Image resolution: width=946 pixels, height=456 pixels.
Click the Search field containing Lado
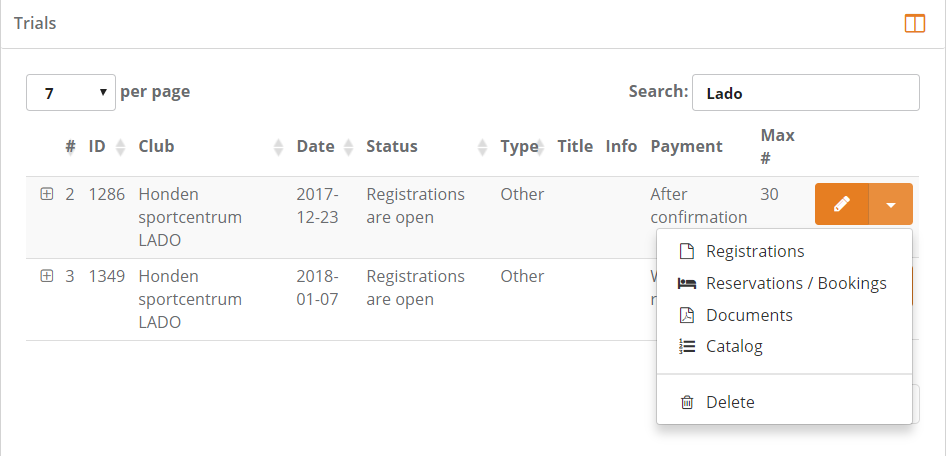805,93
